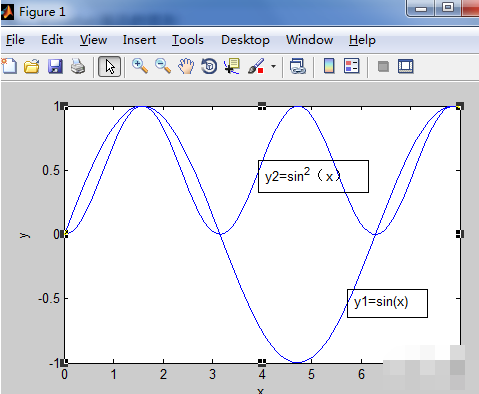Select the y1=sin(x) text box
Viewport: 479px width, 394px height.
click(x=387, y=303)
